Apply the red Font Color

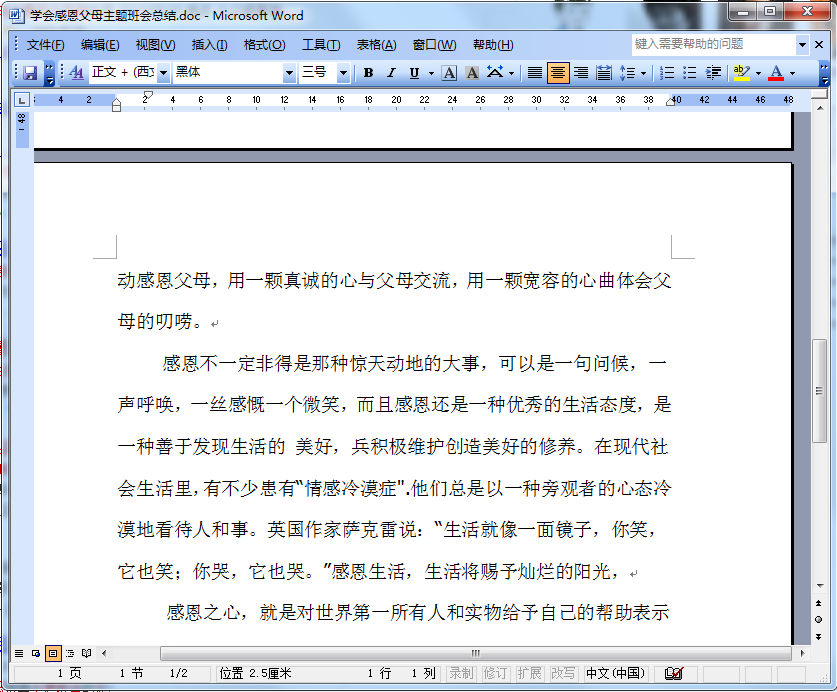point(776,73)
